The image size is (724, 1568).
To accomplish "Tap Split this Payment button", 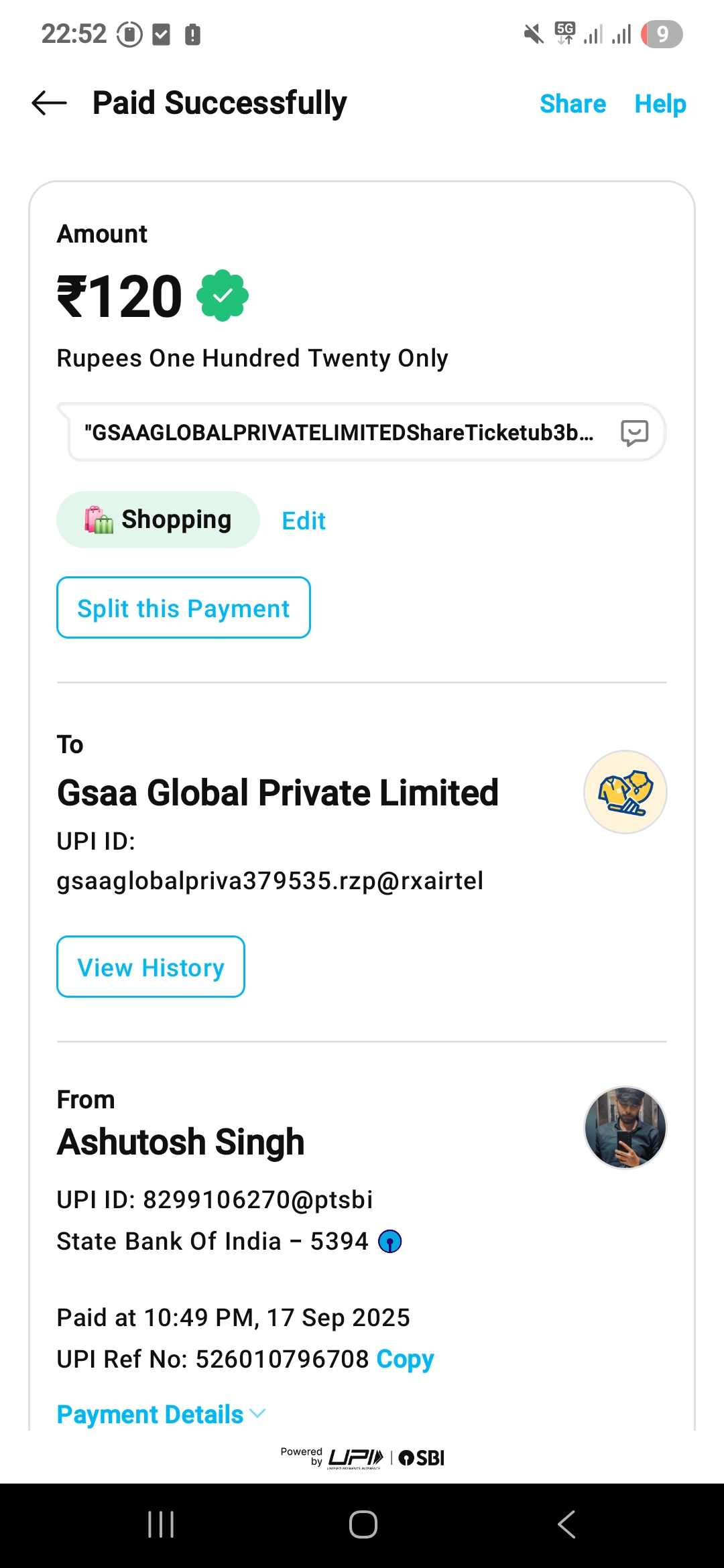I will click(184, 608).
